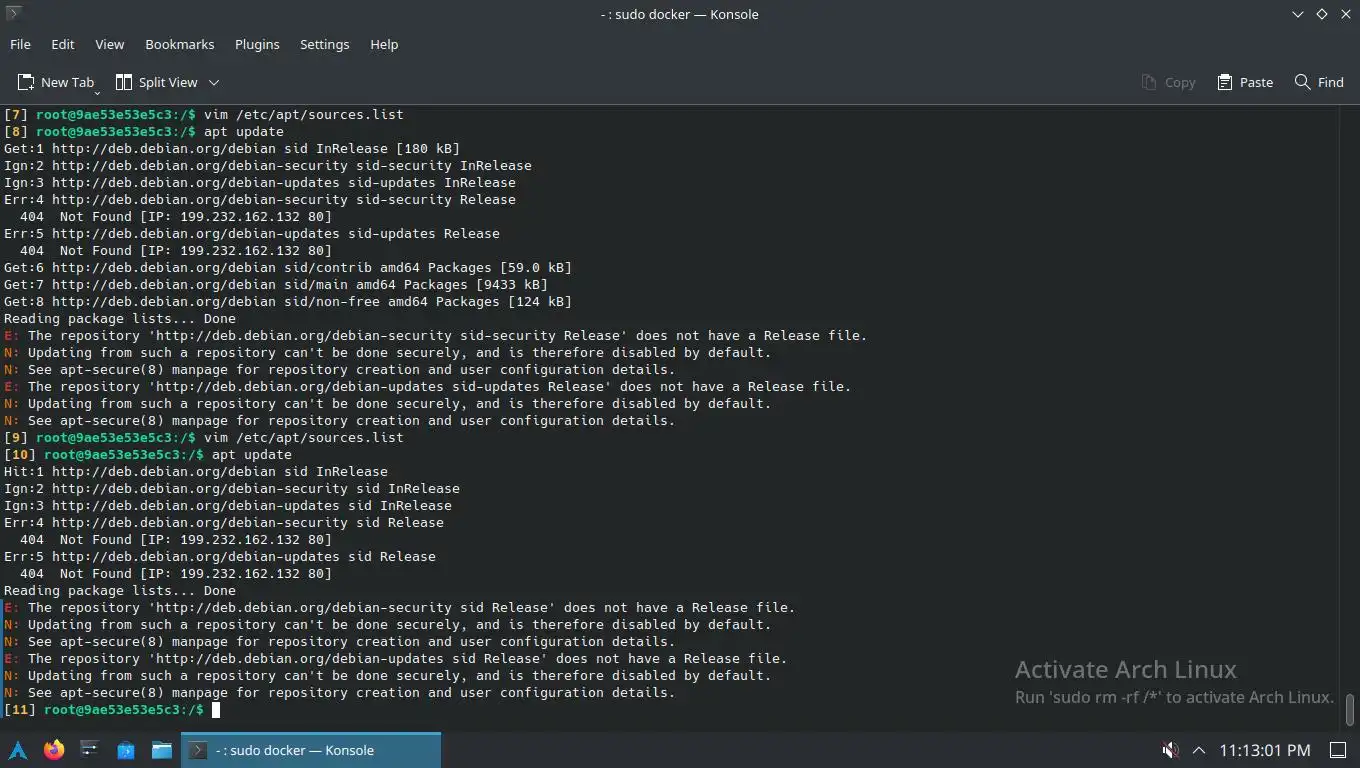Open the Bookmarks menu
Image resolution: width=1360 pixels, height=768 pixels.
point(180,44)
